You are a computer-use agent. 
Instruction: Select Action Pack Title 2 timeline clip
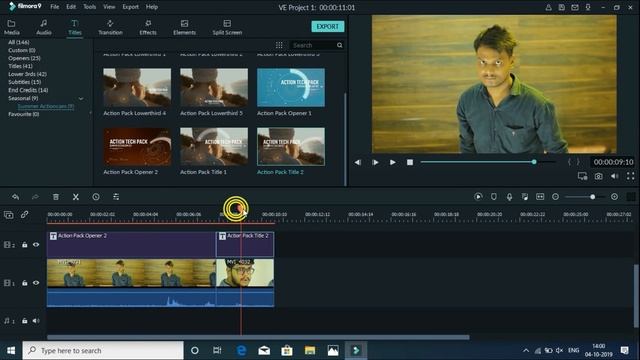point(245,244)
